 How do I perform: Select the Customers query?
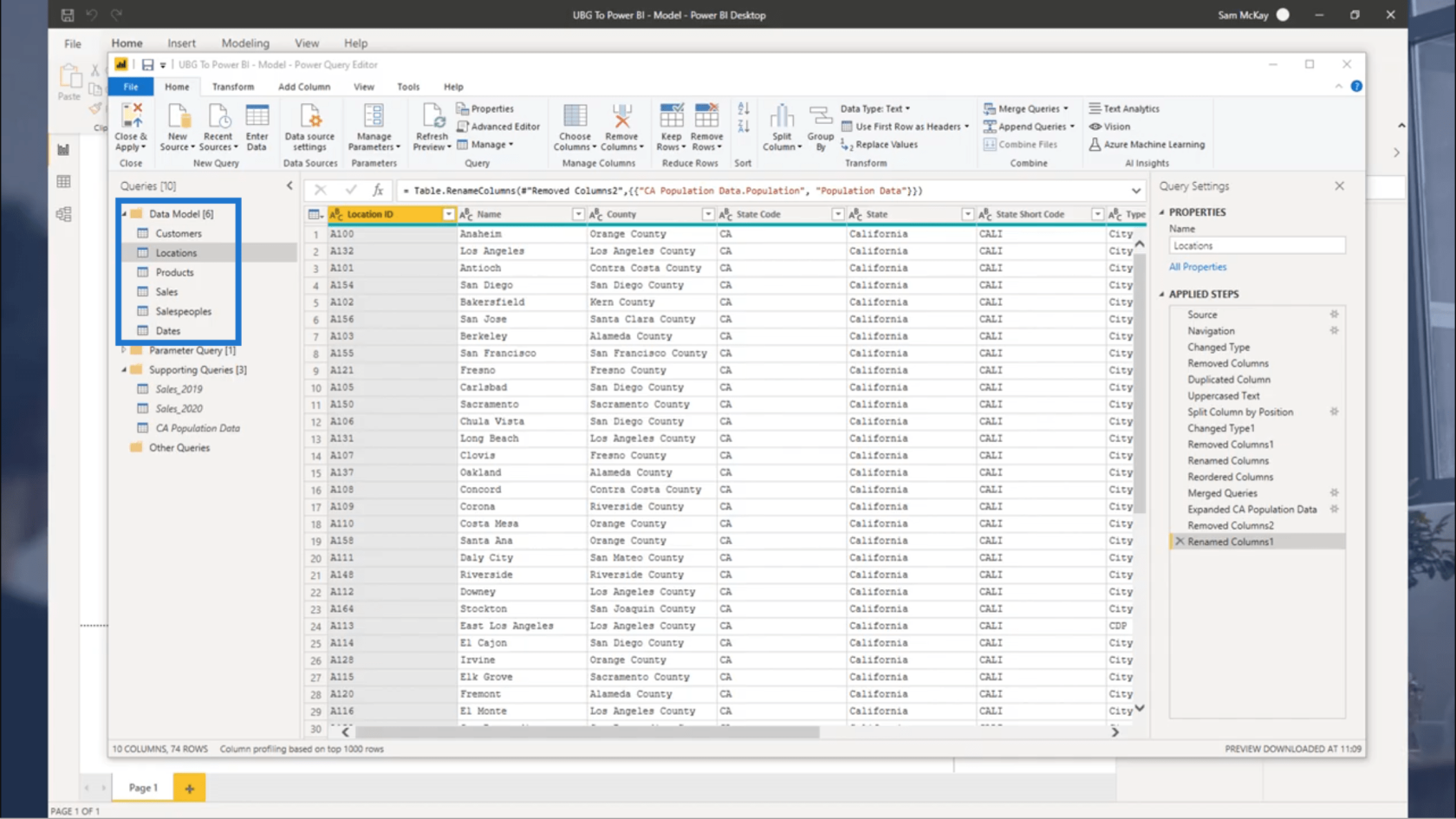(x=179, y=233)
